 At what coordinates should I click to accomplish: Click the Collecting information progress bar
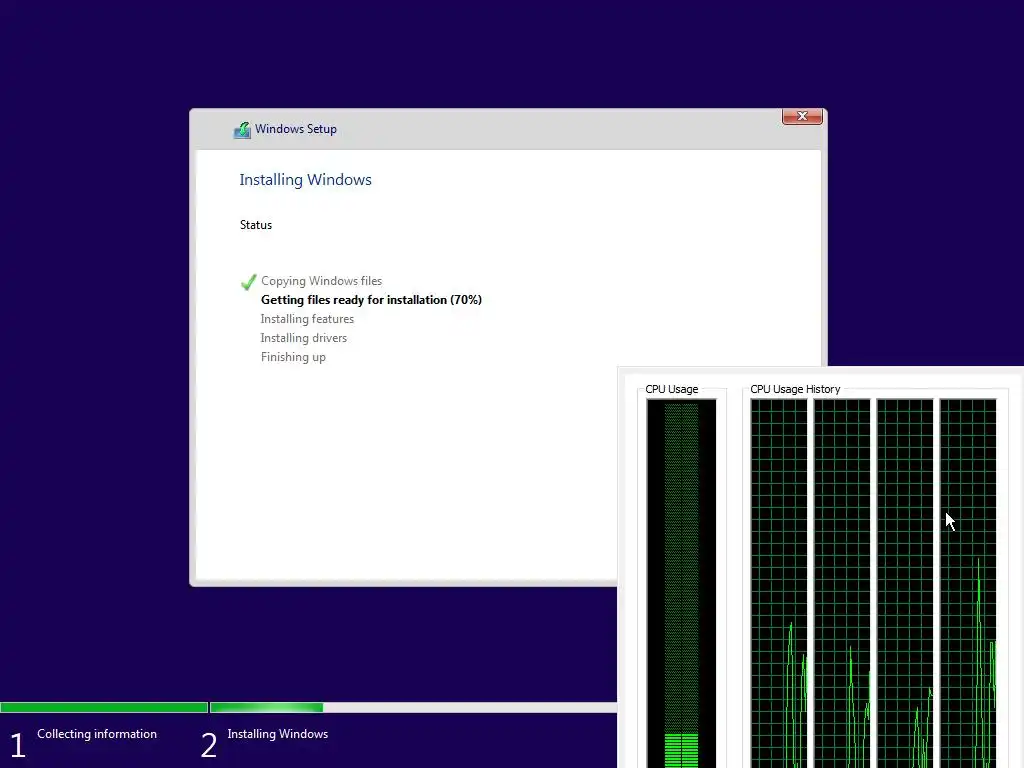point(104,707)
